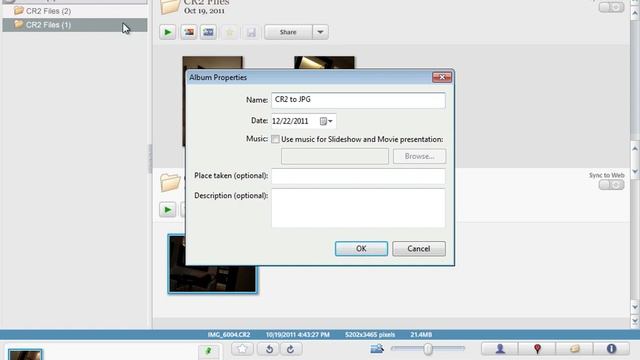Viewport: 640px width, 360px height.
Task: Close the Album Properties dialog
Action: 442,77
